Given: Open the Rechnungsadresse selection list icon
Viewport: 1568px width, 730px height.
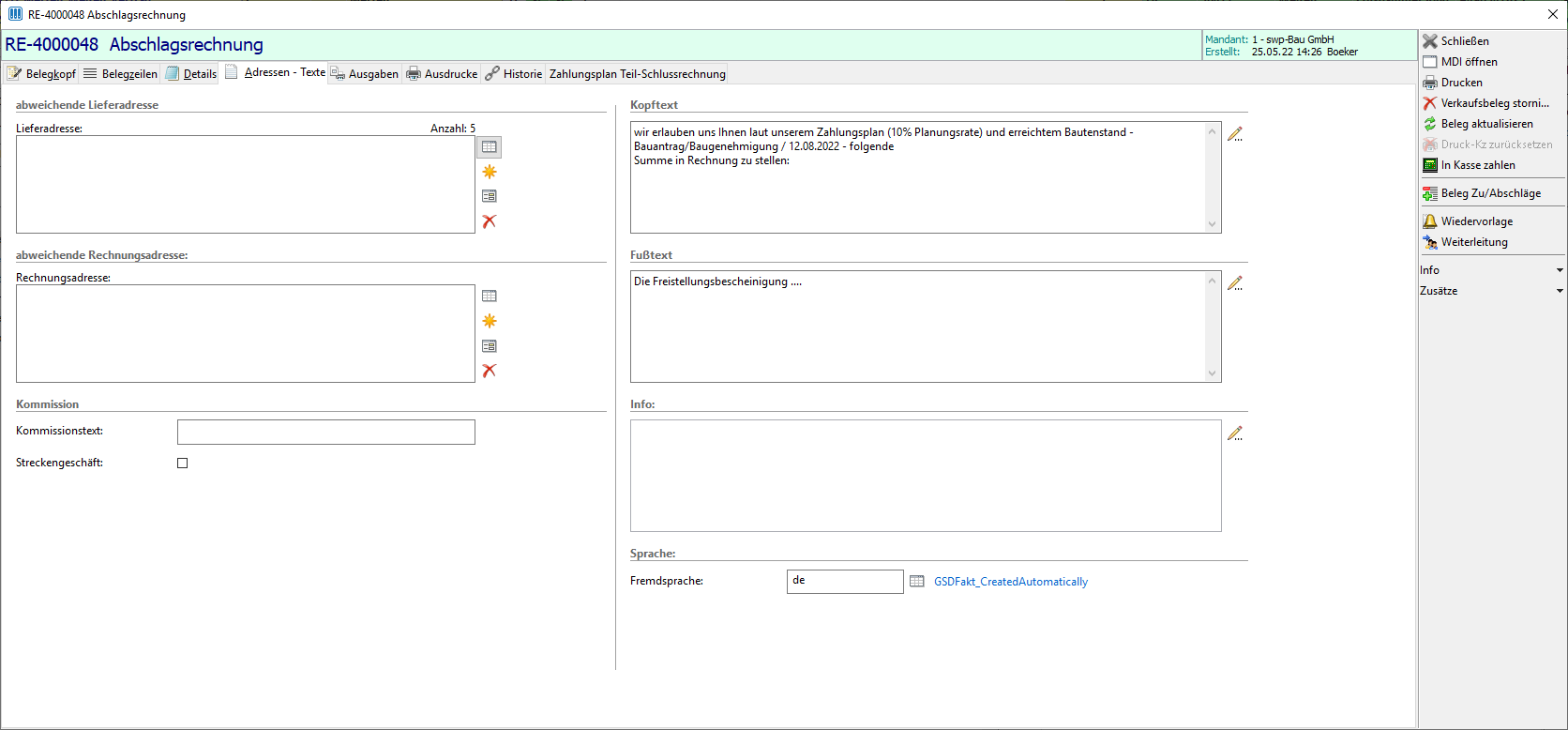Looking at the screenshot, I should [x=490, y=296].
